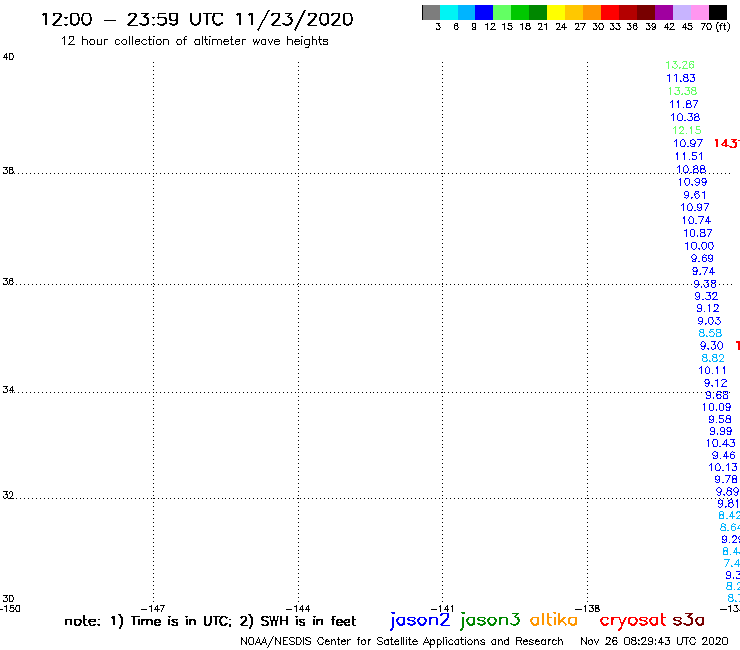
Task: Click the latitude axis label 40
Action: coord(8,57)
